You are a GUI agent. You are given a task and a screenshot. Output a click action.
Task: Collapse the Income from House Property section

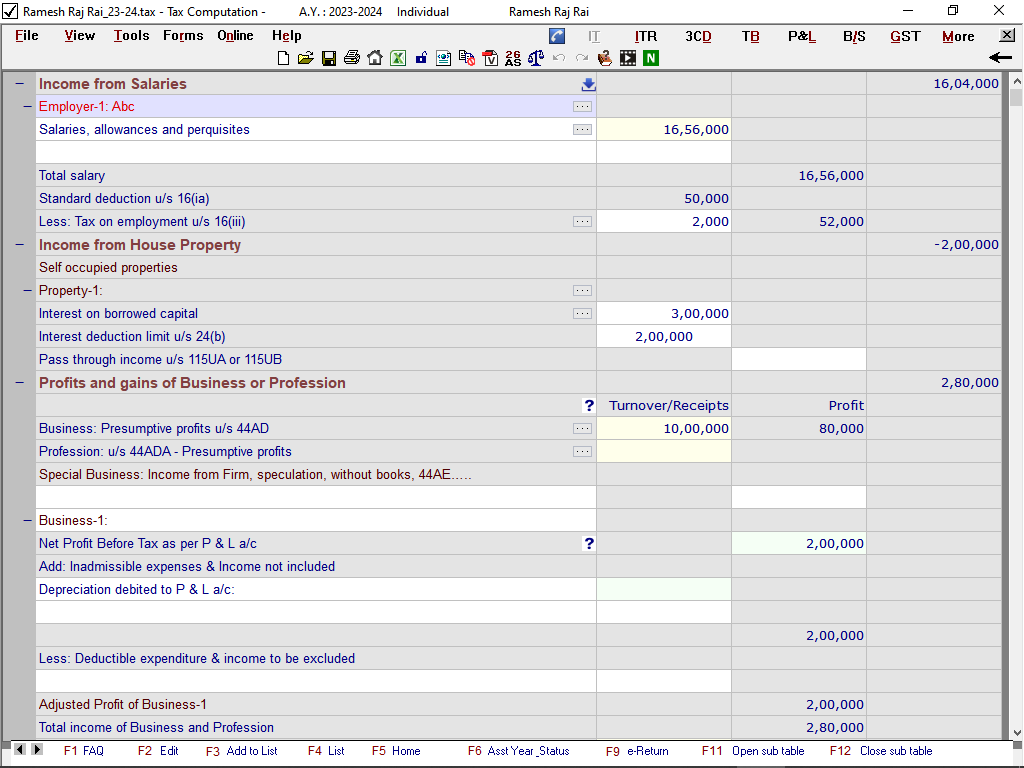pyautogui.click(x=20, y=245)
